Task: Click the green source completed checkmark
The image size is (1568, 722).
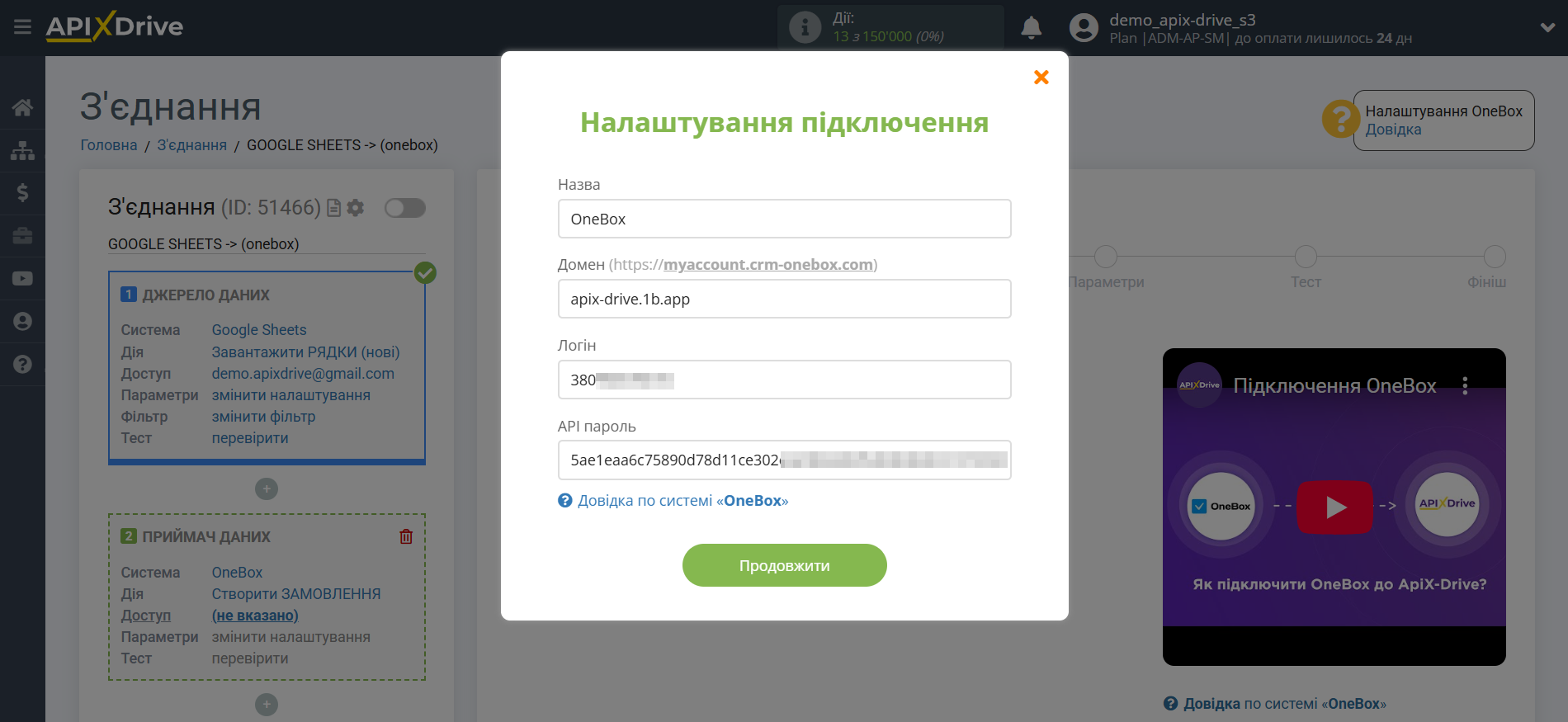Action: click(425, 272)
